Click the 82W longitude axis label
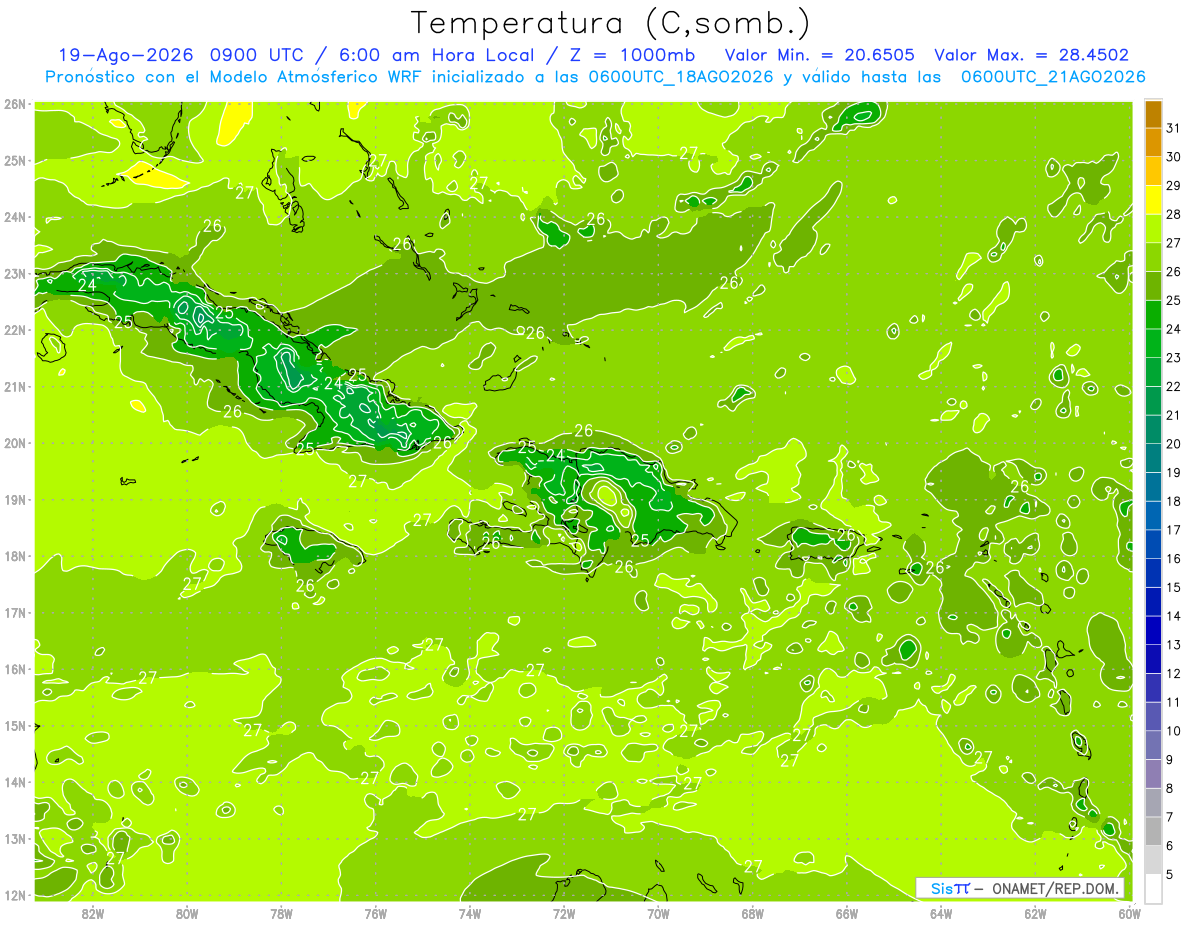 93,913
